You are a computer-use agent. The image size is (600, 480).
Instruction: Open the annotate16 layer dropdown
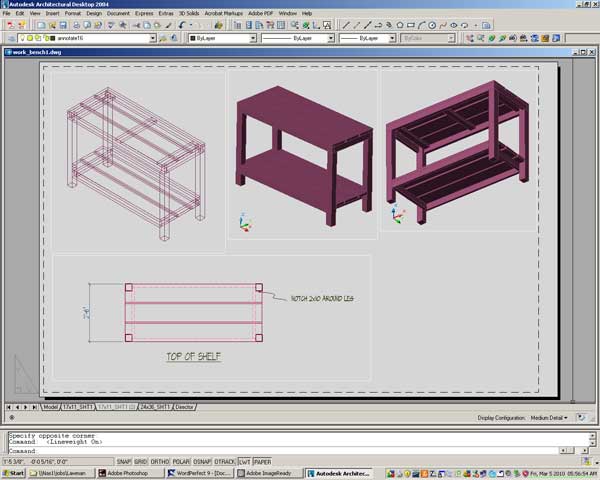coord(153,38)
